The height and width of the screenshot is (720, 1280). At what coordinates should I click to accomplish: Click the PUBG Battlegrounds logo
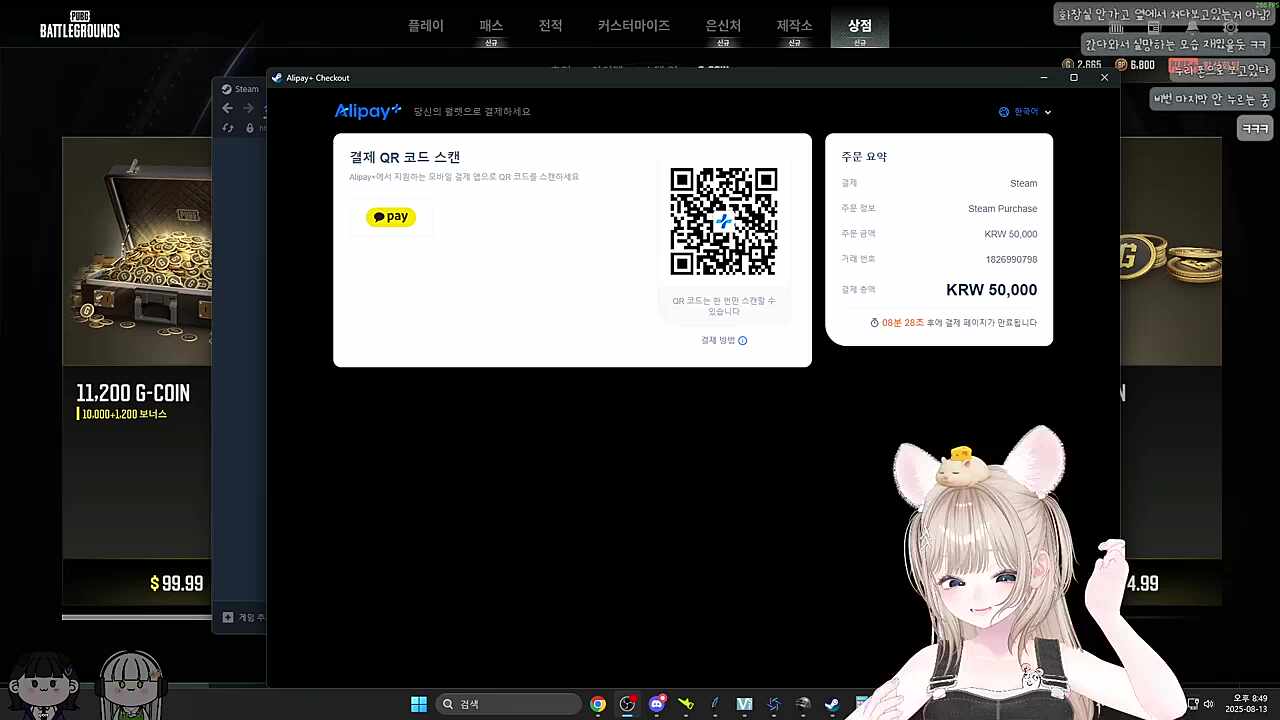tap(80, 24)
